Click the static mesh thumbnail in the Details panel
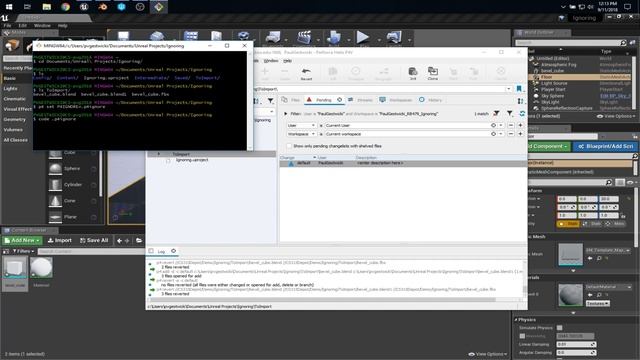Image resolution: width=640 pixels, height=360 pixels. pyautogui.click(x=570, y=255)
